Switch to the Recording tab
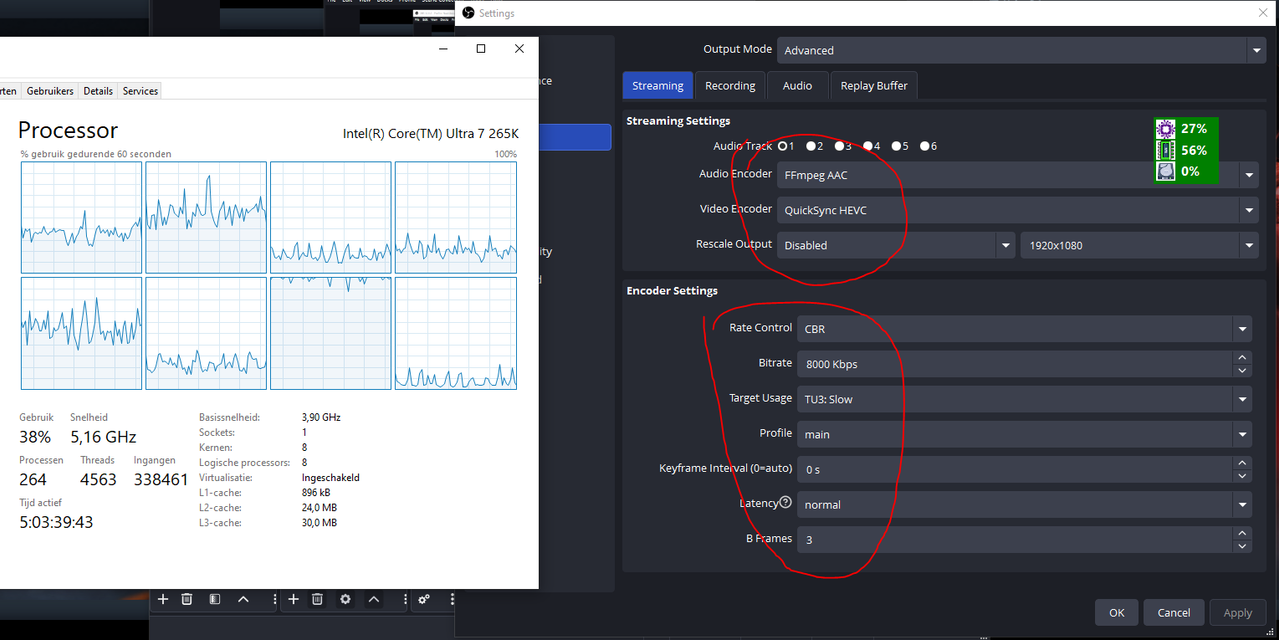The width and height of the screenshot is (1279, 640). coord(730,86)
